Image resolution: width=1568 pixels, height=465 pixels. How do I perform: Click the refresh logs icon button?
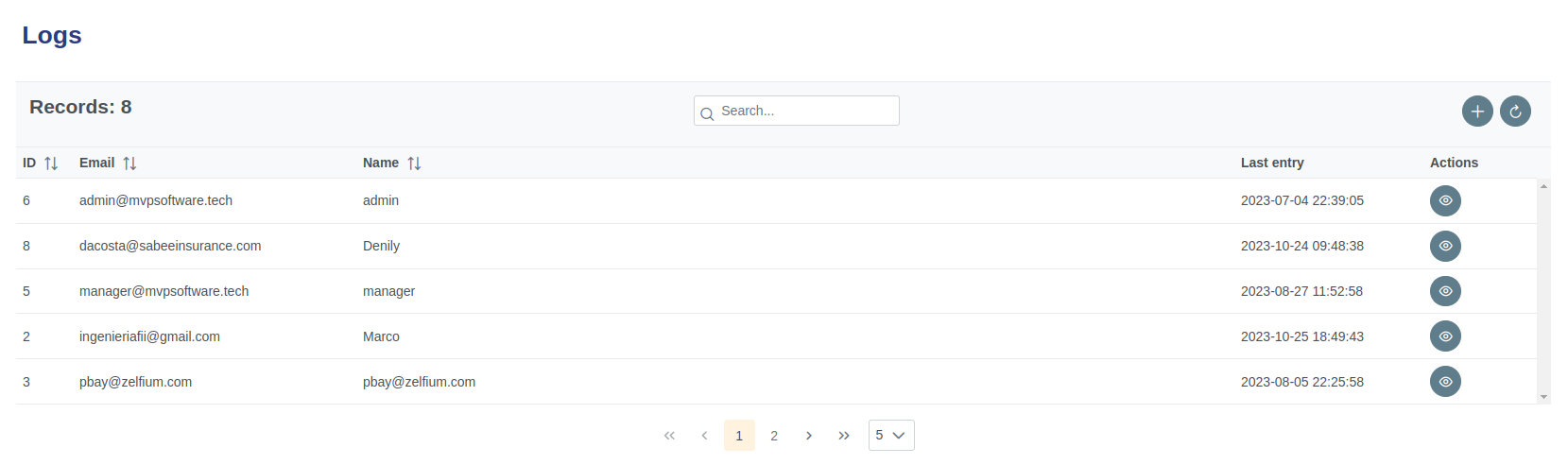tap(1515, 112)
